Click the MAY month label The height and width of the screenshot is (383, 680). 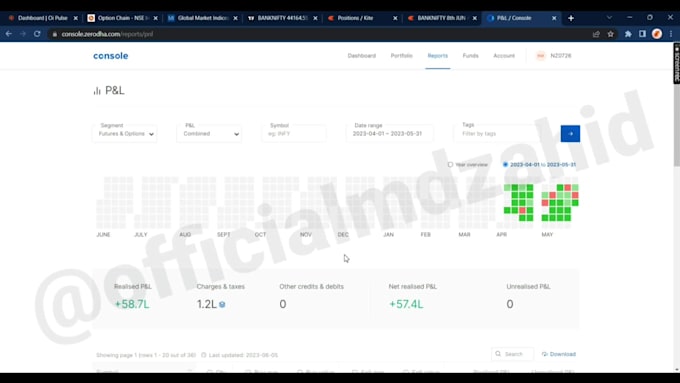(547, 234)
